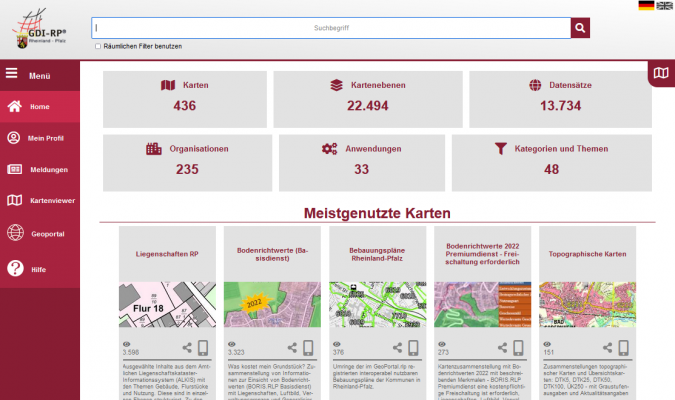The height and width of the screenshot is (400, 675).
Task: Click the magnifier search button
Action: click(x=580, y=28)
